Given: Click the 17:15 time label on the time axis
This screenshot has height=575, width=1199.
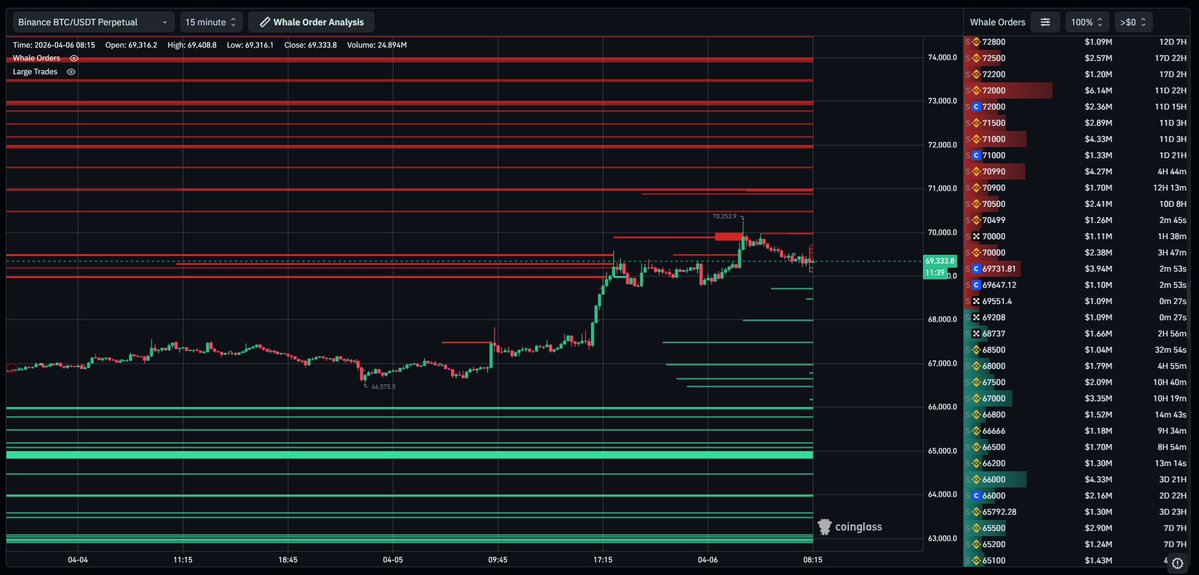Looking at the screenshot, I should [603, 560].
